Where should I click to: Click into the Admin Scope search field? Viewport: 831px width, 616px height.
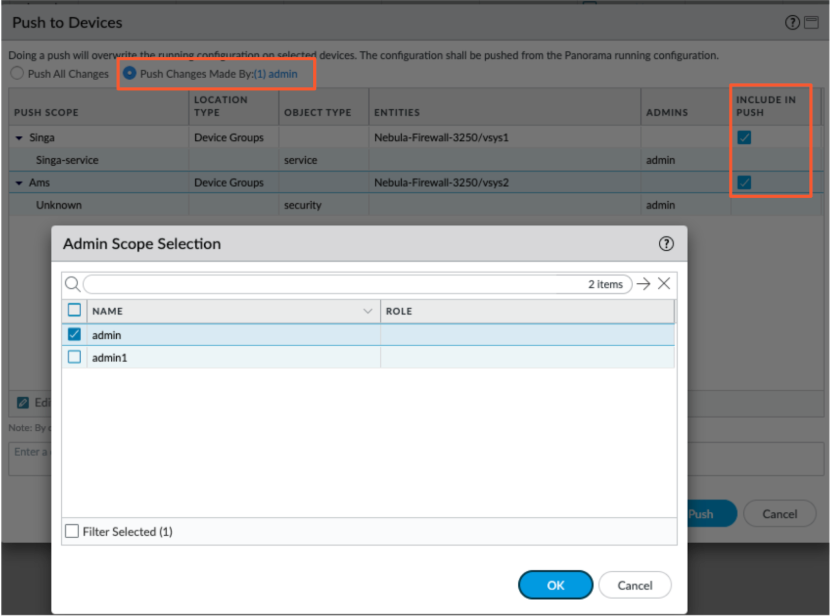pos(330,284)
